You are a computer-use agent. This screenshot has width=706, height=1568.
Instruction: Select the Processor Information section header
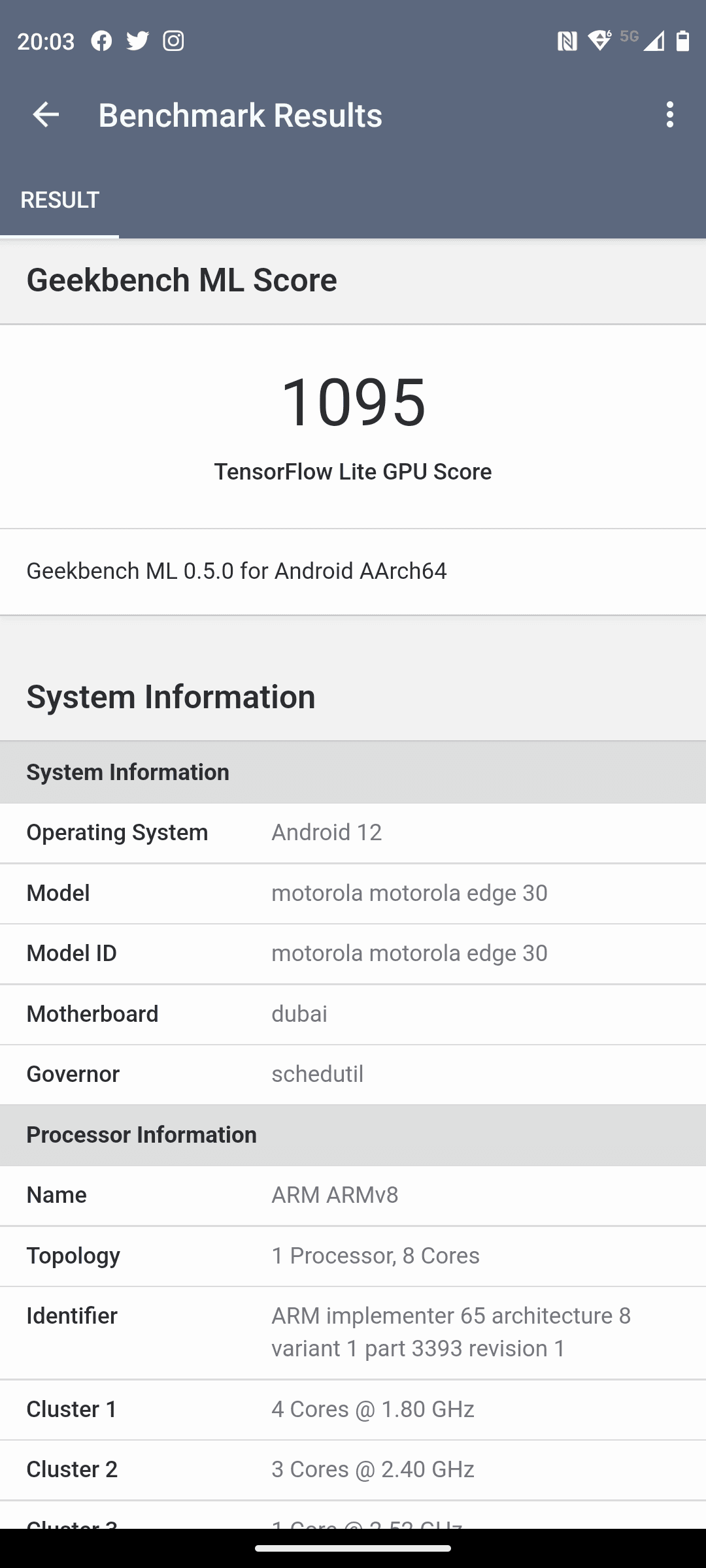(x=353, y=1135)
